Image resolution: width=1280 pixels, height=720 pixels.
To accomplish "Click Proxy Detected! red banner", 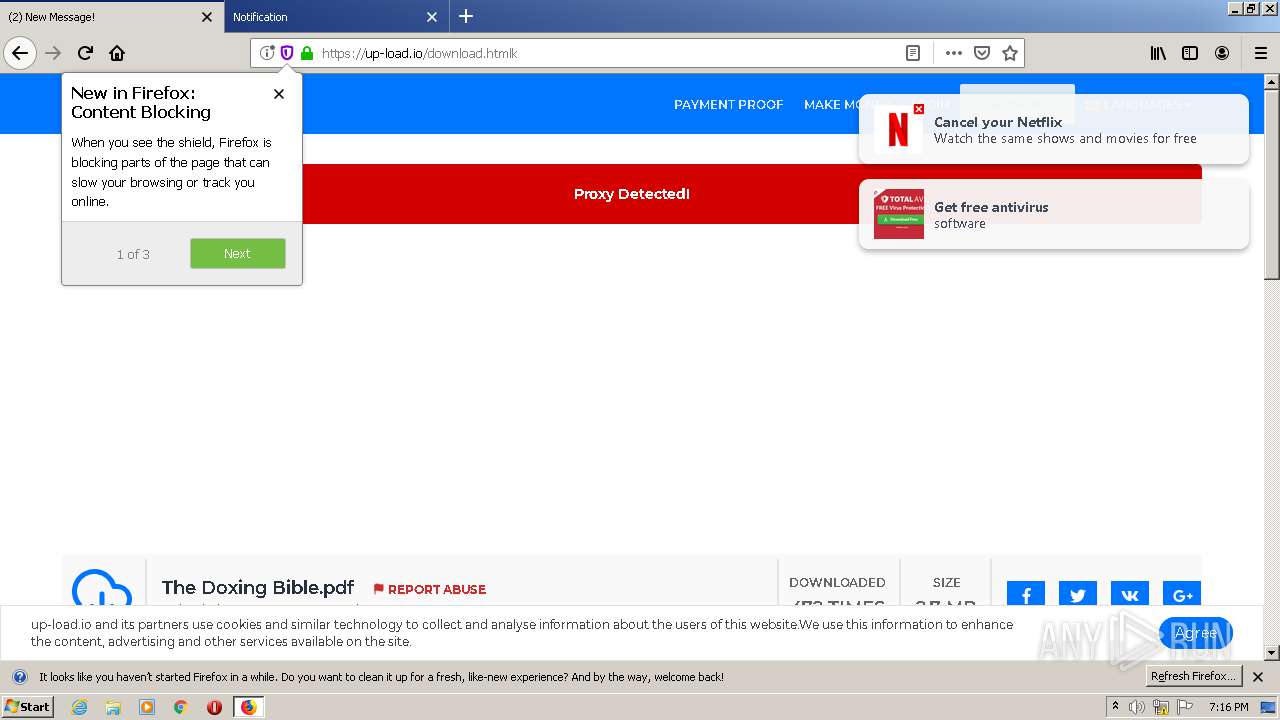I will point(632,194).
